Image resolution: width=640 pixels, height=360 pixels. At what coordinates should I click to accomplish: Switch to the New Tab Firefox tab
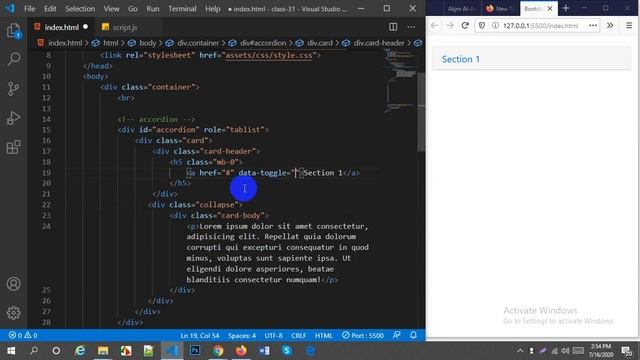[x=500, y=8]
